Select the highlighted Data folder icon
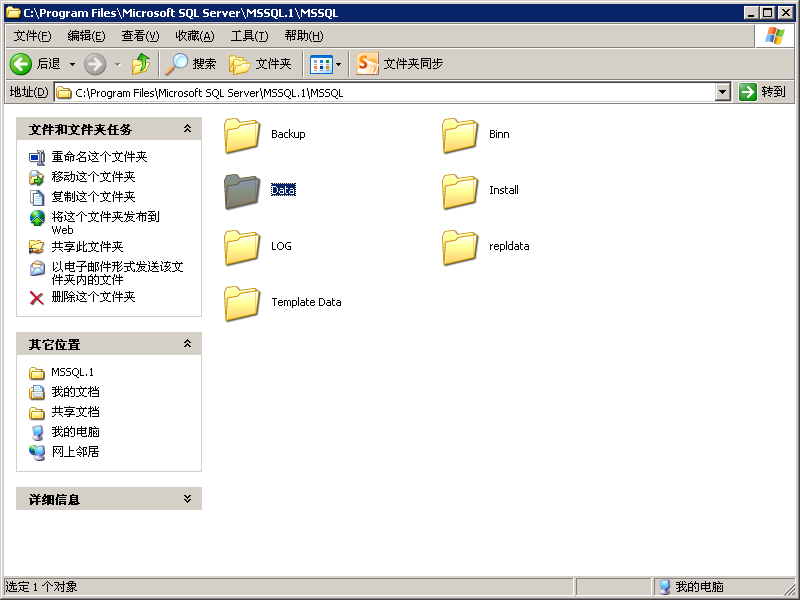This screenshot has height=600, width=800. 242,191
